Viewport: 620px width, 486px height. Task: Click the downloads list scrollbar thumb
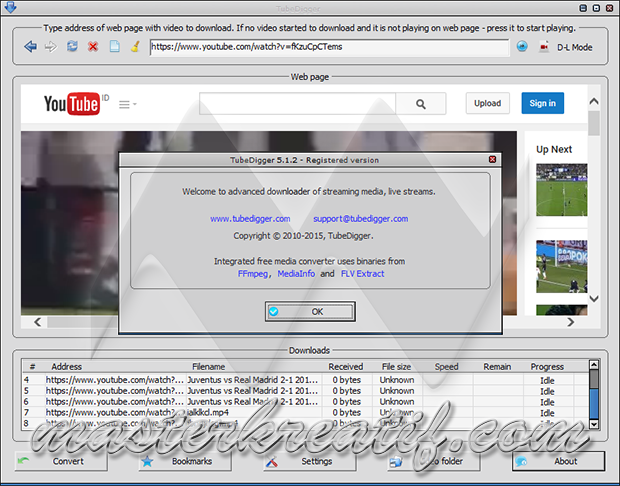[594, 403]
